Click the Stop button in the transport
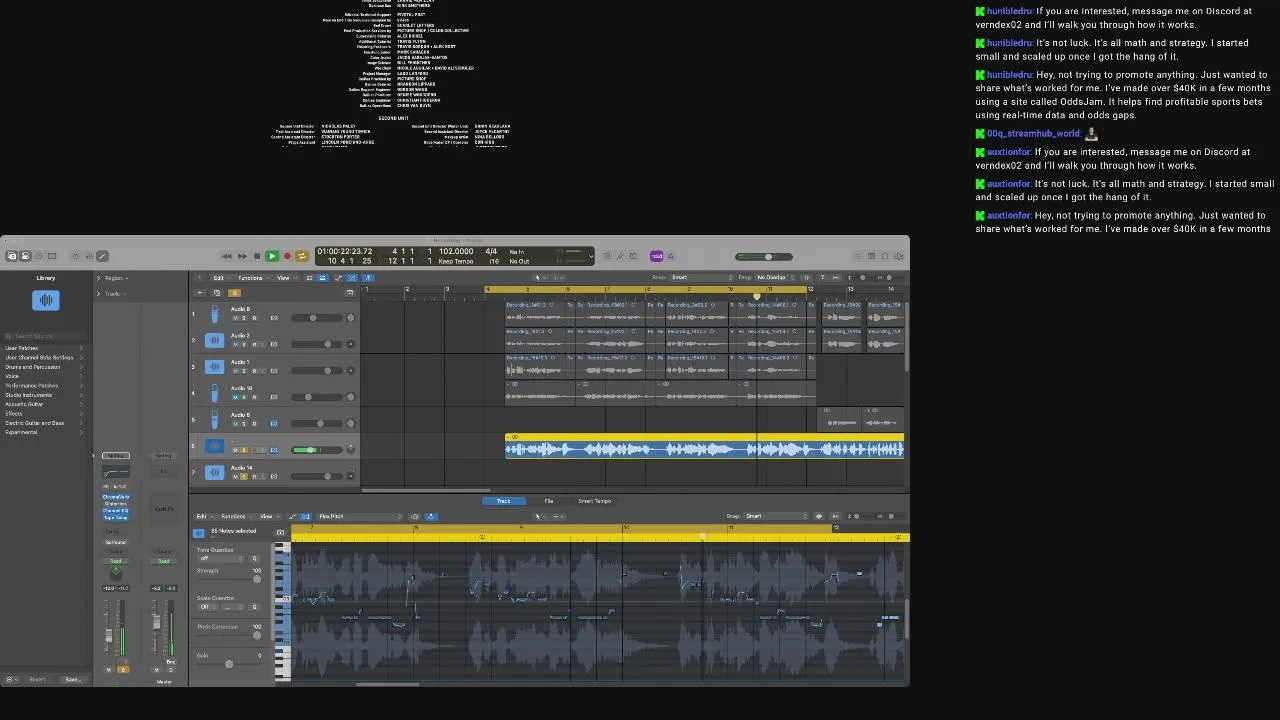 pos(257,256)
